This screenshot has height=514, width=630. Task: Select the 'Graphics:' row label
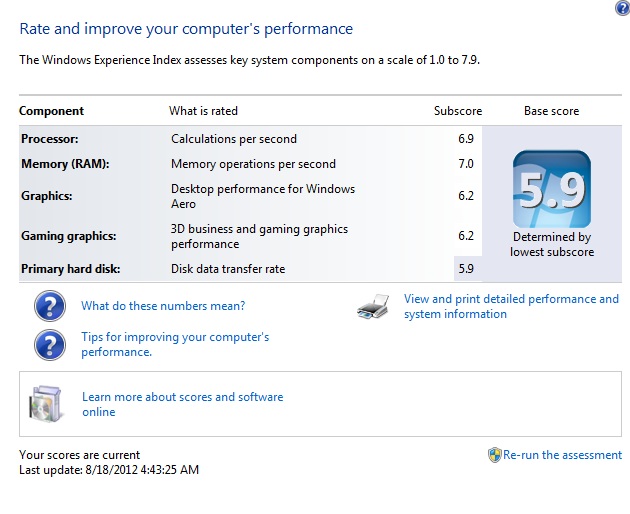tap(47, 196)
